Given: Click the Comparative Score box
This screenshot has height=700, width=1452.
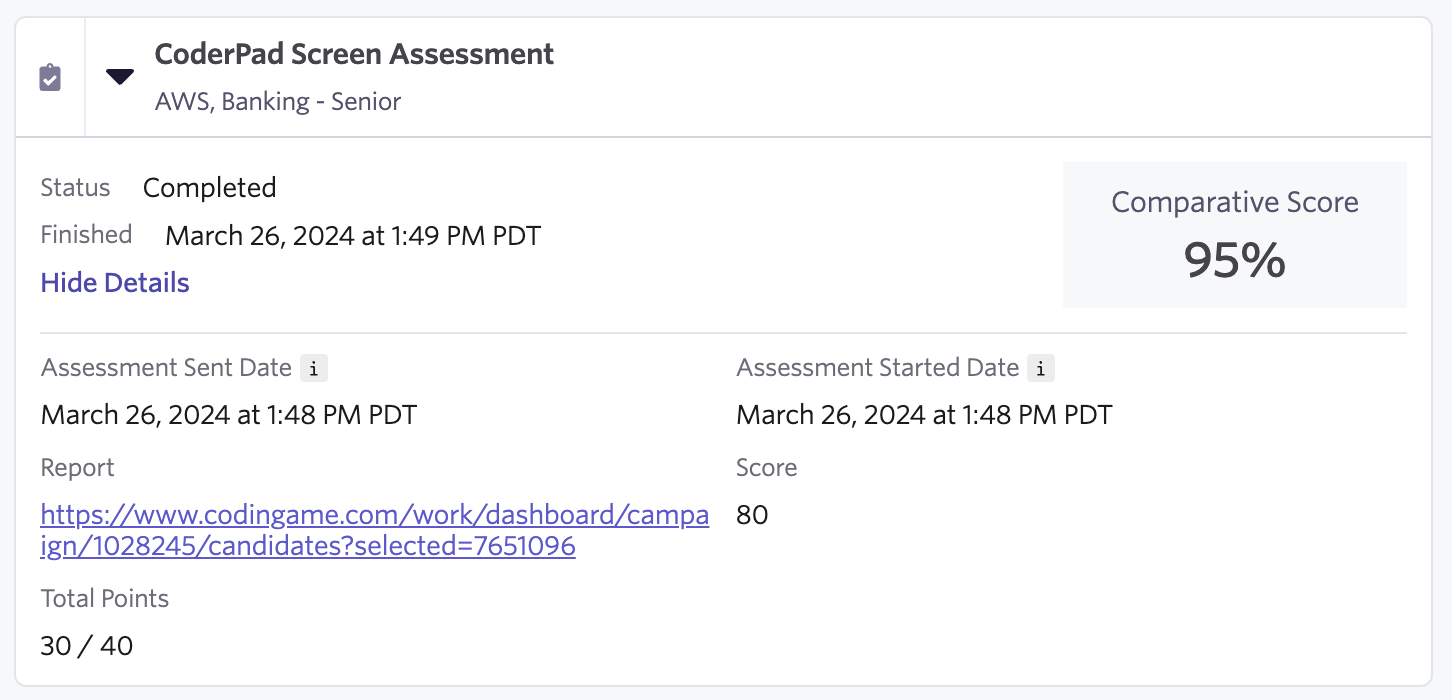Looking at the screenshot, I should pyautogui.click(x=1234, y=235).
